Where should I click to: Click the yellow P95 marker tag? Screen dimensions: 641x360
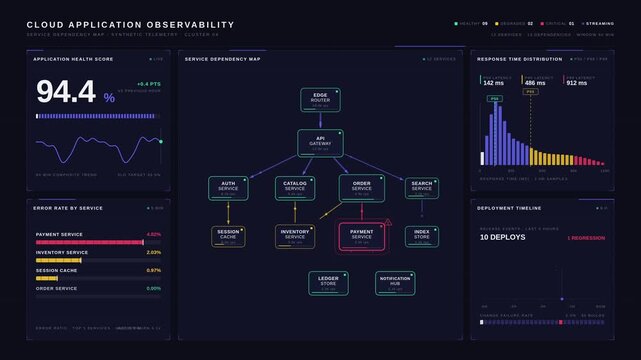click(530, 92)
